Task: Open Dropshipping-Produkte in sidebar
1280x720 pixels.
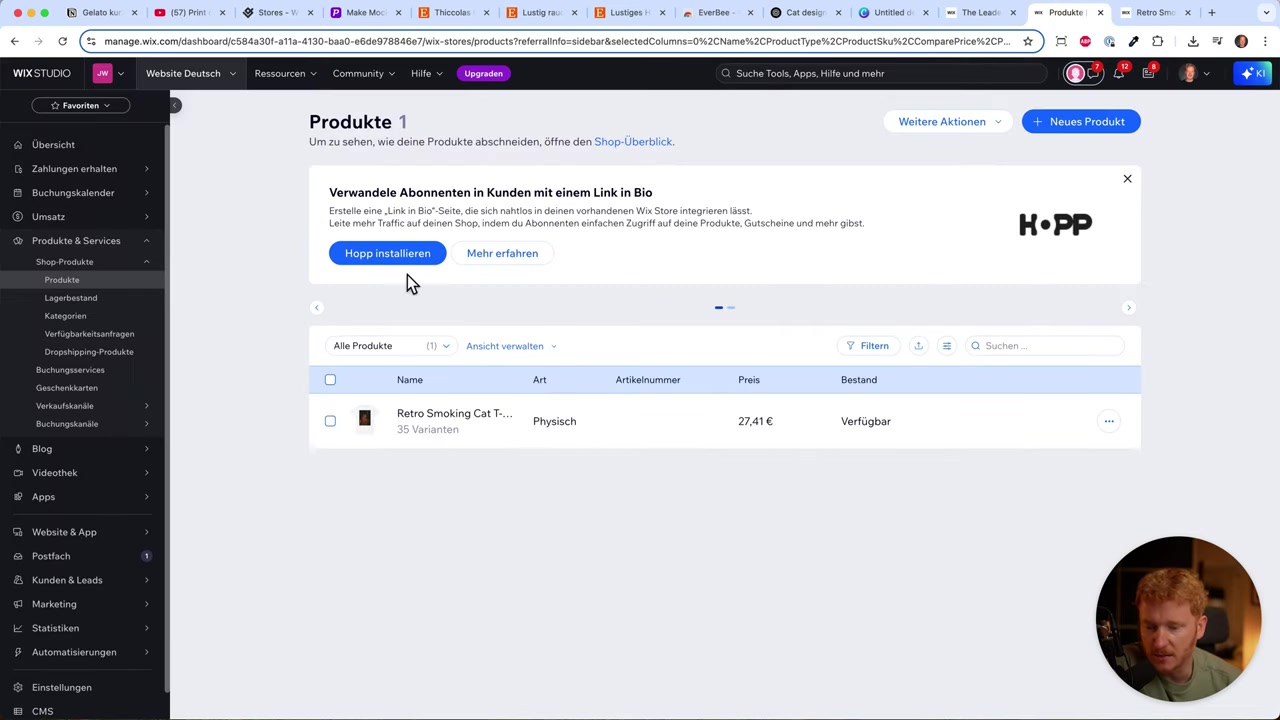Action: (x=89, y=352)
